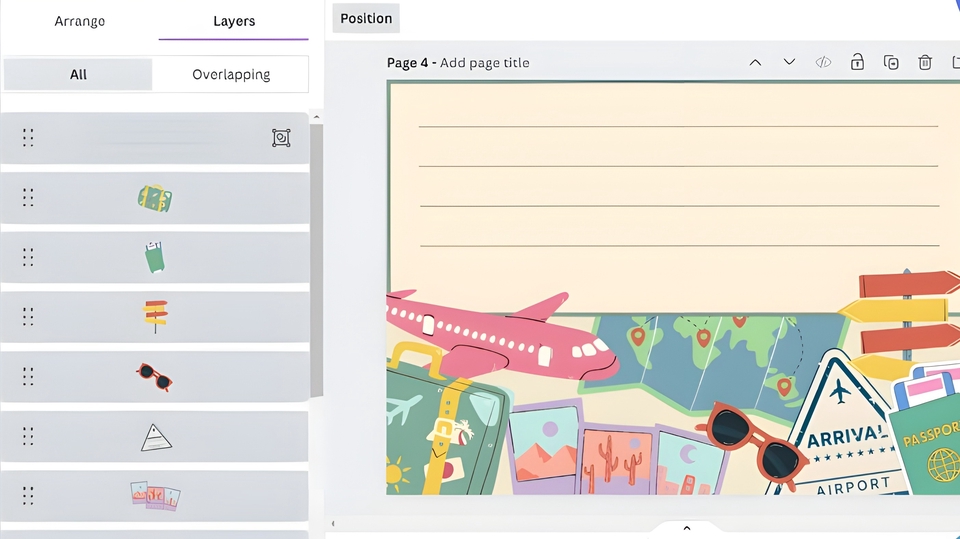Click the layers panel scrollbar thumb

coord(317,260)
